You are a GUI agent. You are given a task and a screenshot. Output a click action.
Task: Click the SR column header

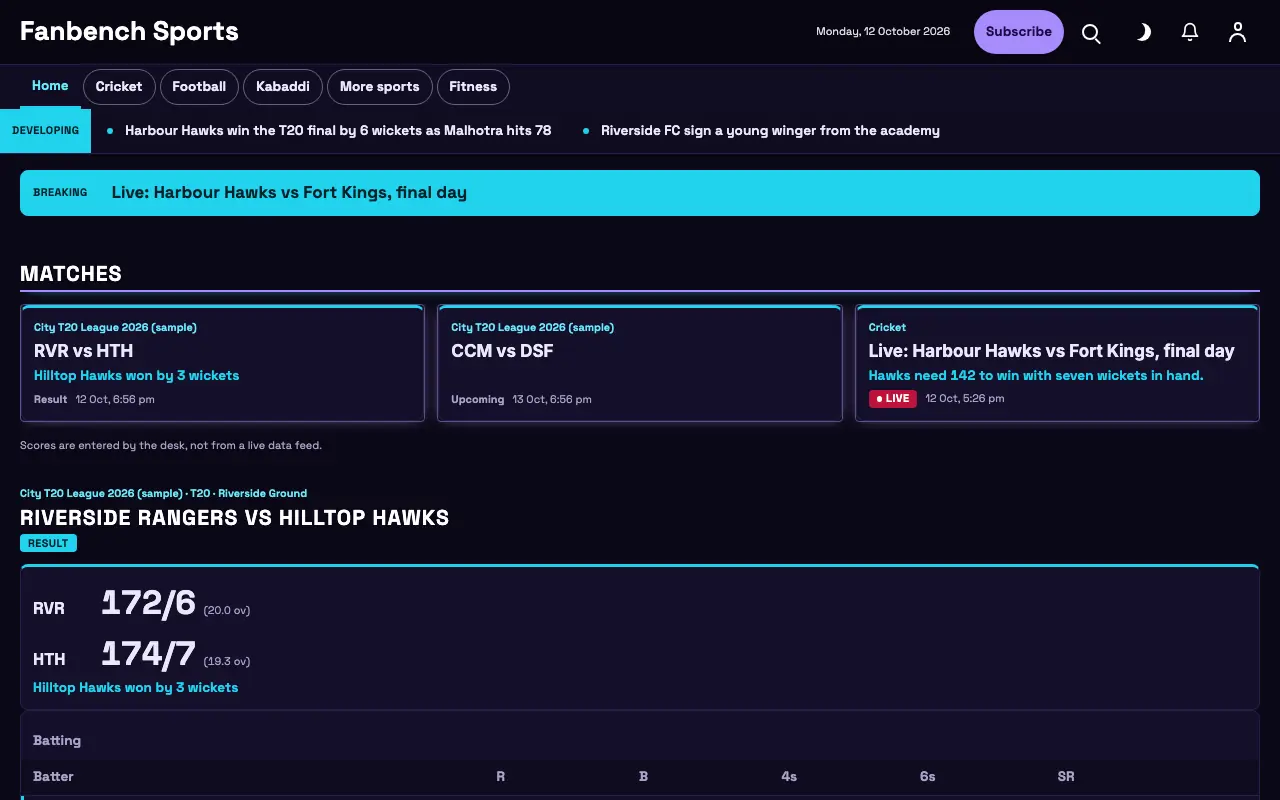[1066, 776]
